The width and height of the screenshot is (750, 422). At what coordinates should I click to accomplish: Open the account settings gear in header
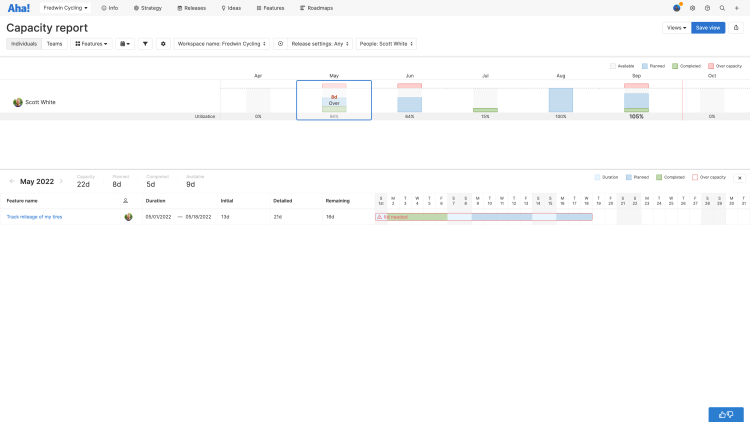pos(692,8)
